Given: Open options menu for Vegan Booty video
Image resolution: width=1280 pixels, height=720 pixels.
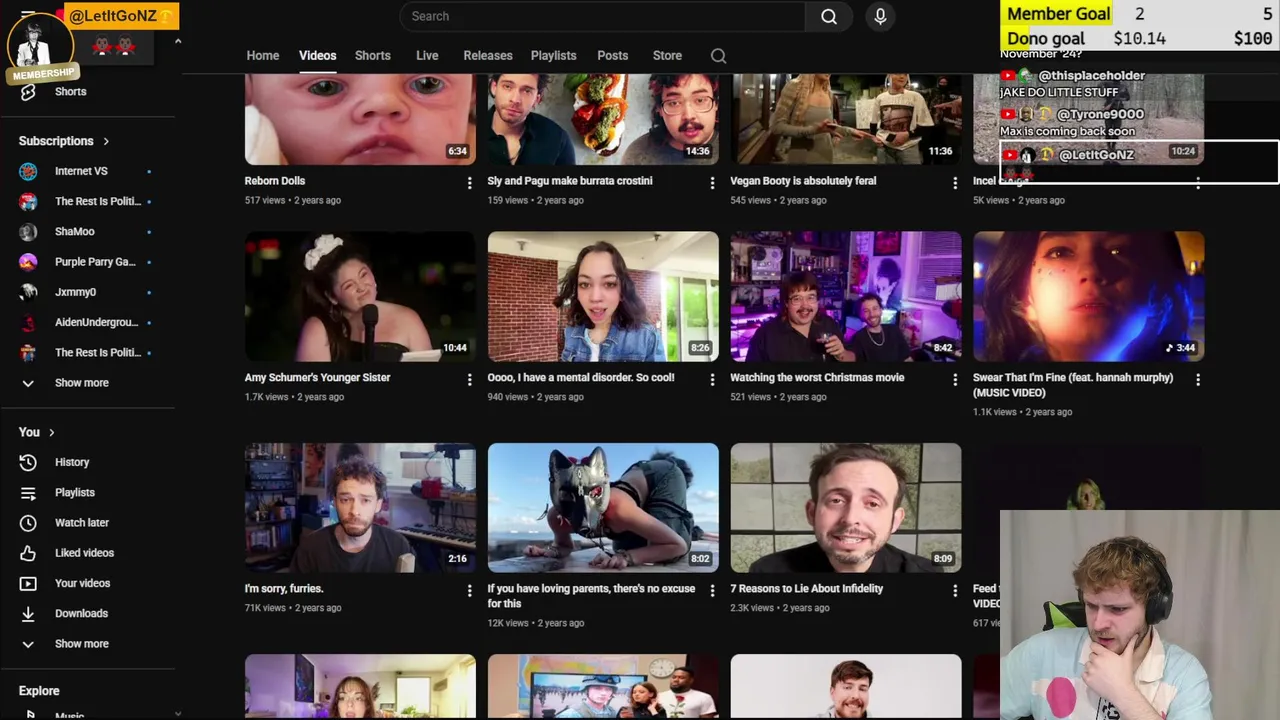Looking at the screenshot, I should [955, 183].
